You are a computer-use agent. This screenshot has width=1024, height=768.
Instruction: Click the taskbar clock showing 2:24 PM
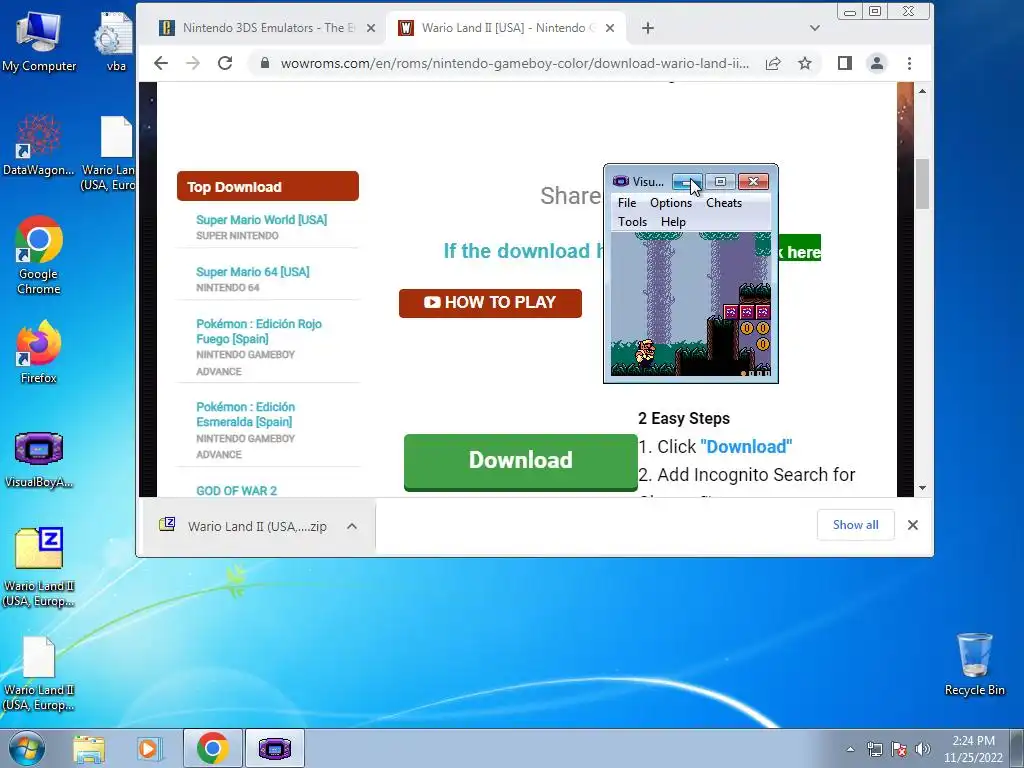(x=973, y=749)
